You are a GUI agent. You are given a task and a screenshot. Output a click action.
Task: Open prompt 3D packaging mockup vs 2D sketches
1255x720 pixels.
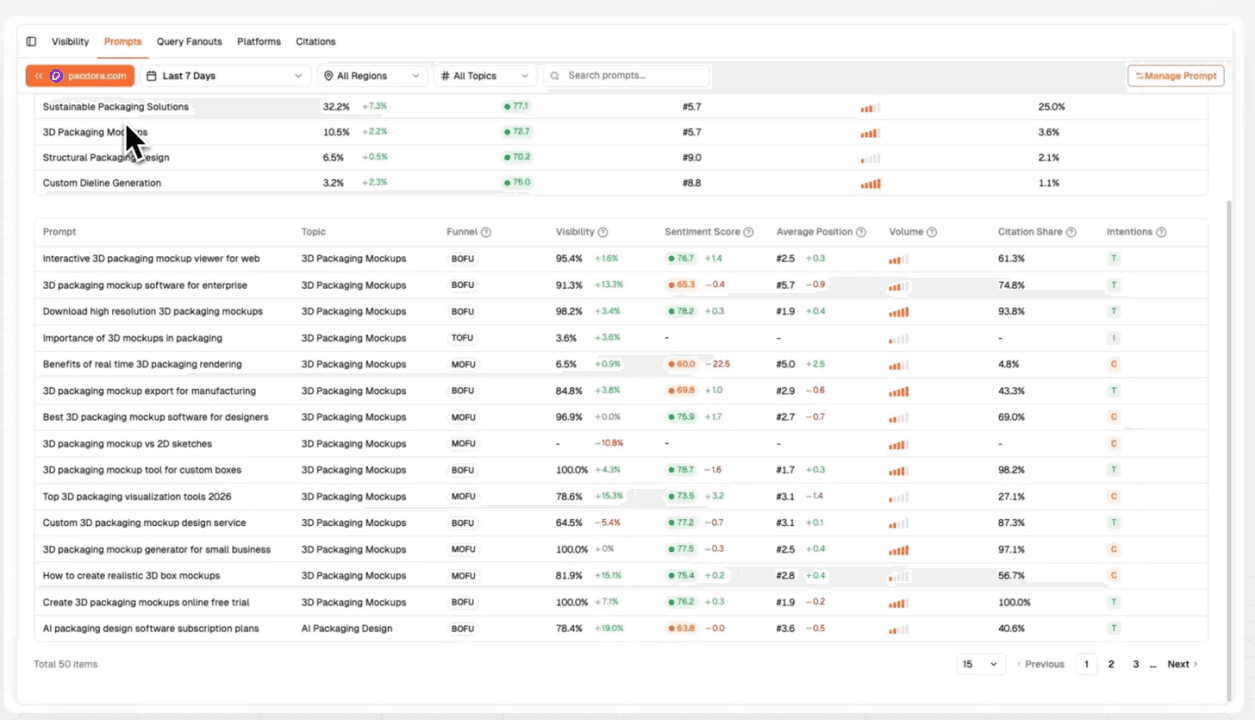127,444
